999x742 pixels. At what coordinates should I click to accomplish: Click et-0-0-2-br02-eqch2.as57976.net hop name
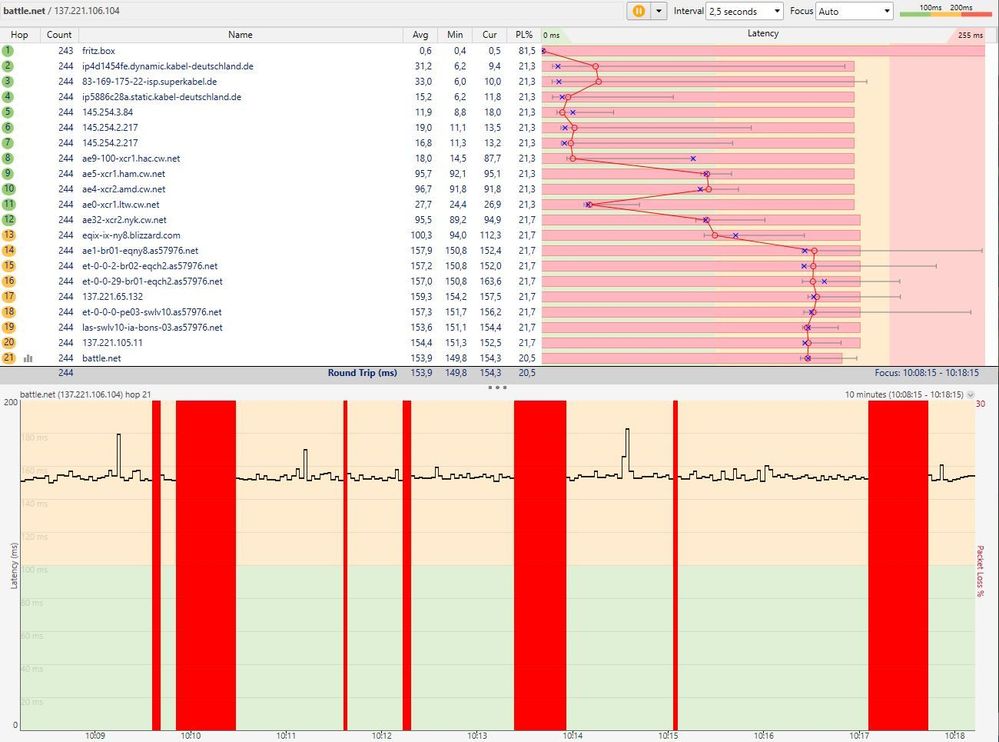pos(150,266)
